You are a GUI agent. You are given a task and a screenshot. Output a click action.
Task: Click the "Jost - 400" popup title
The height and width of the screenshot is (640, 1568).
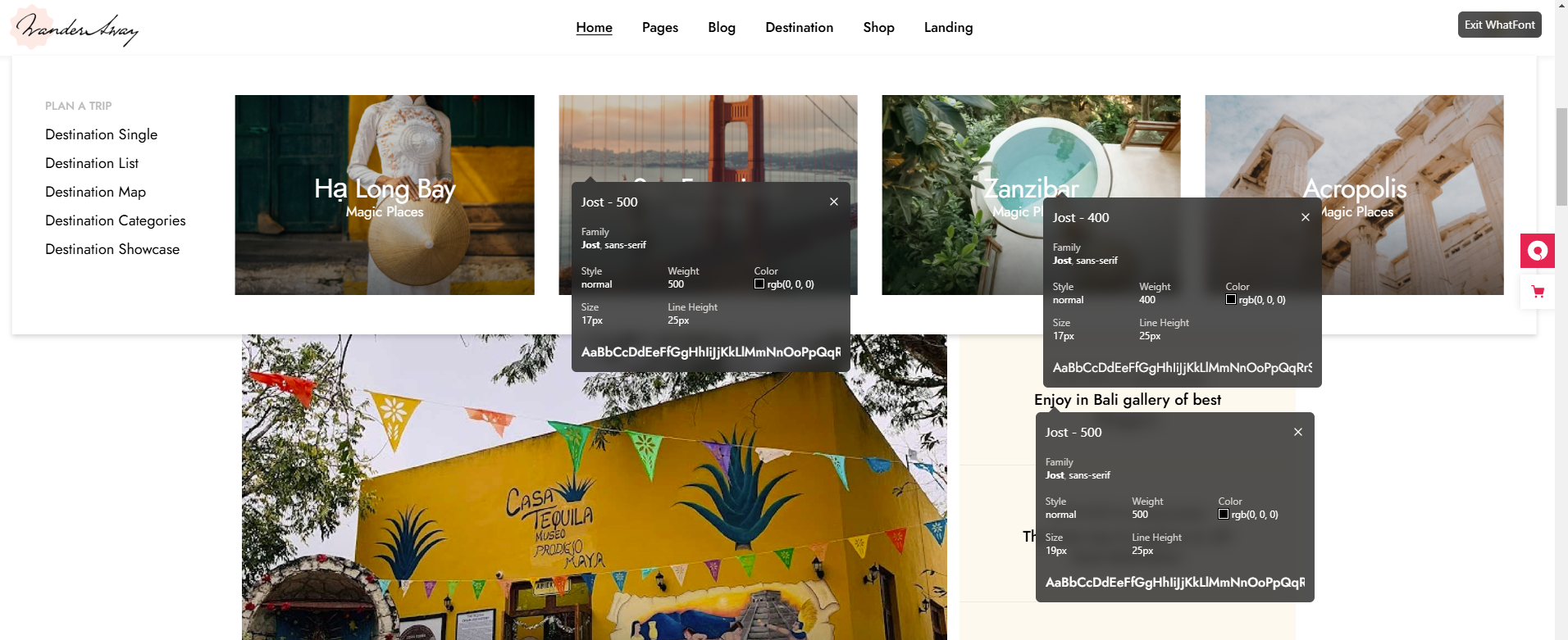pos(1081,217)
